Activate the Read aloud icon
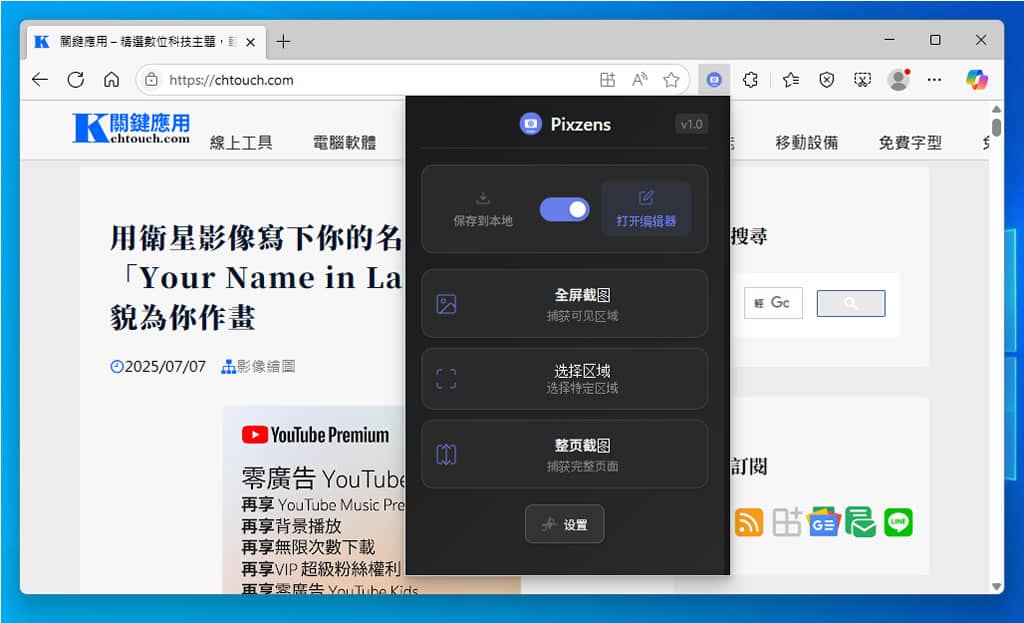The width and height of the screenshot is (1024, 623). click(x=639, y=80)
